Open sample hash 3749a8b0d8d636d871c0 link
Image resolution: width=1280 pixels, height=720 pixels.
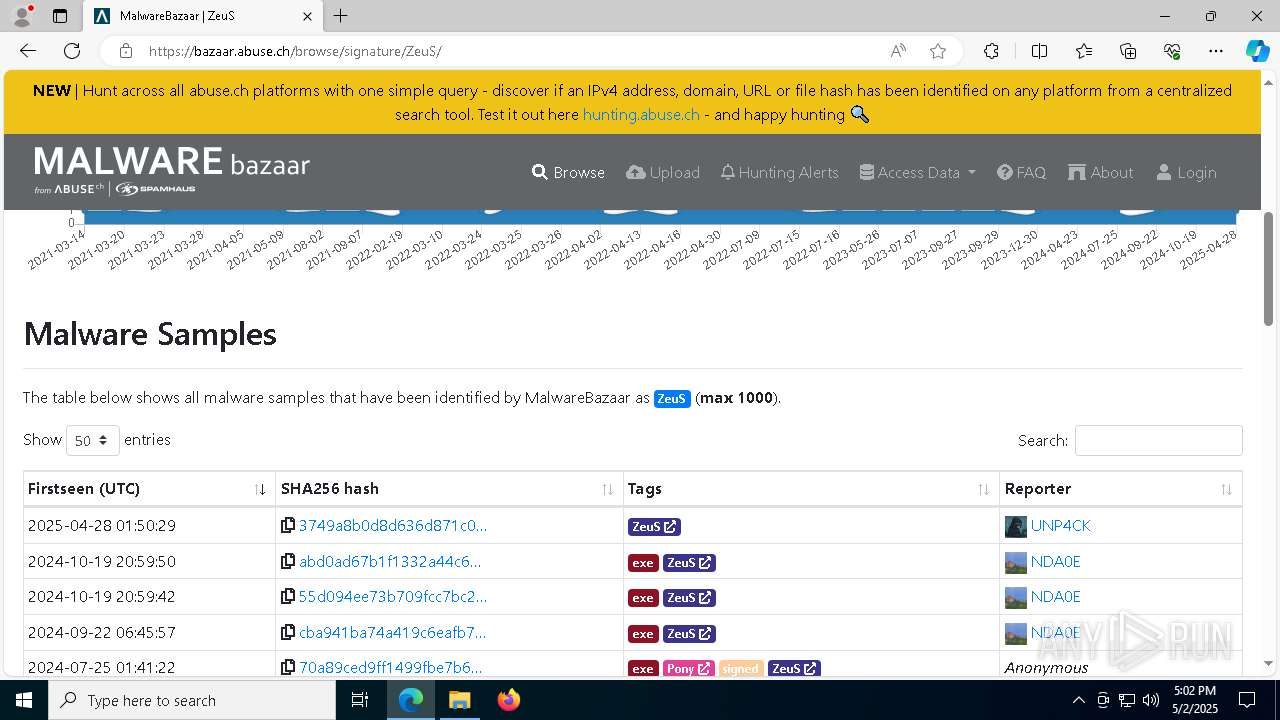(x=393, y=526)
